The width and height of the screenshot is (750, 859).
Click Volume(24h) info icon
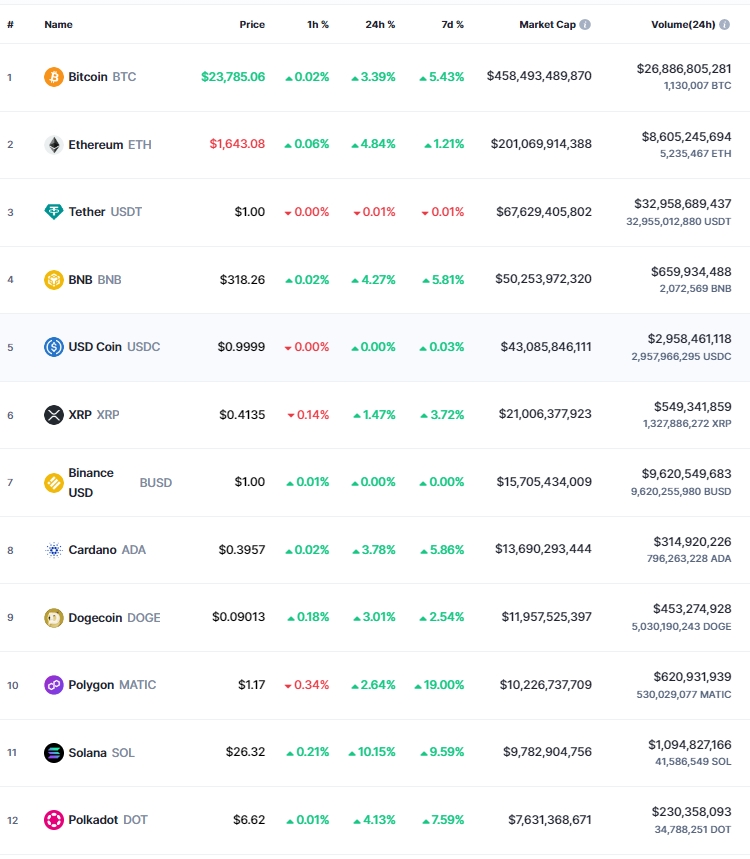tap(724, 25)
